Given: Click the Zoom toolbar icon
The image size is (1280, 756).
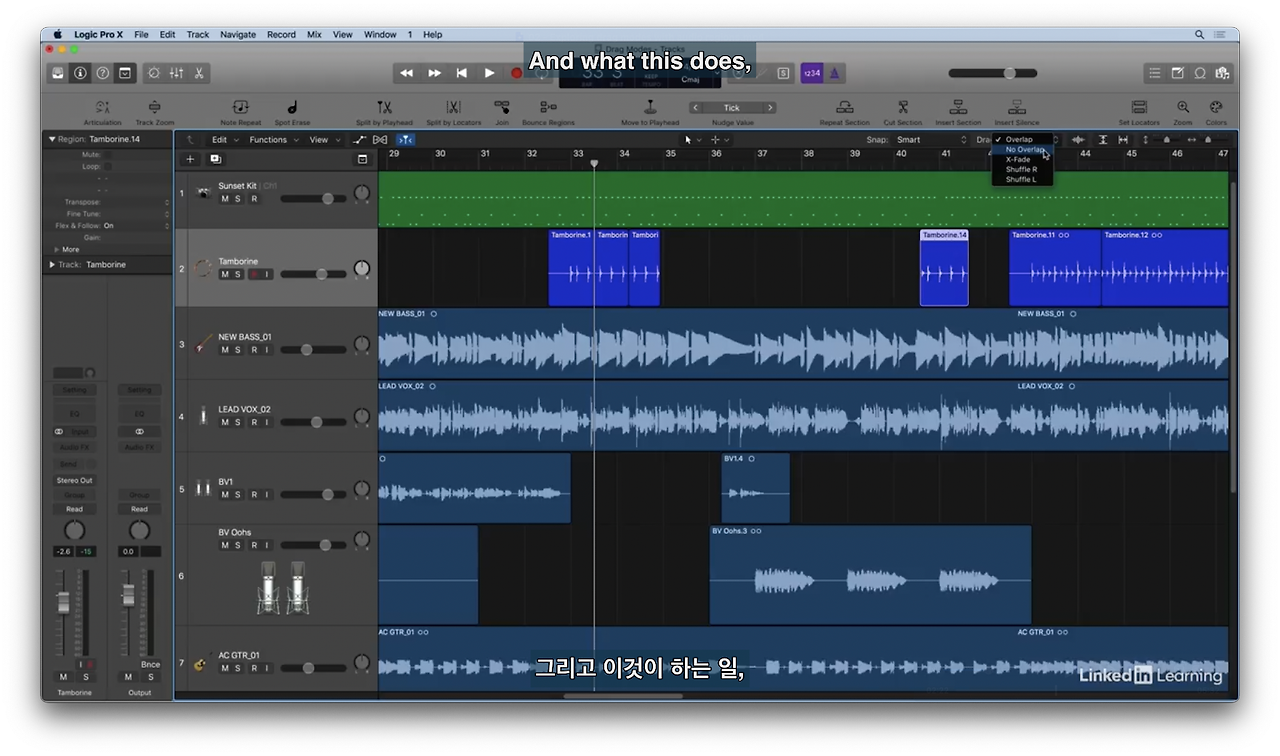Looking at the screenshot, I should (x=1183, y=107).
